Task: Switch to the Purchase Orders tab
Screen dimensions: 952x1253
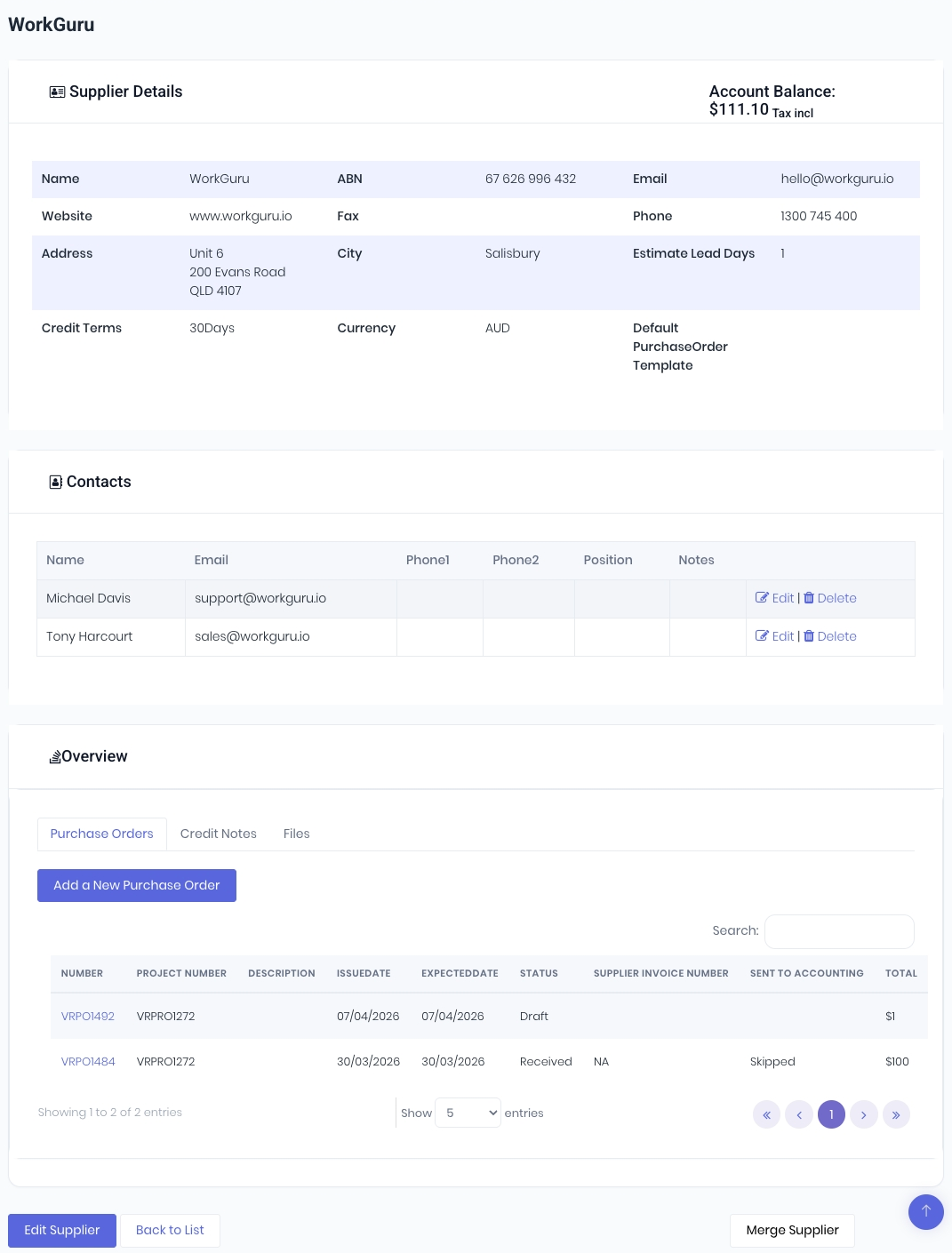Action: (x=102, y=834)
